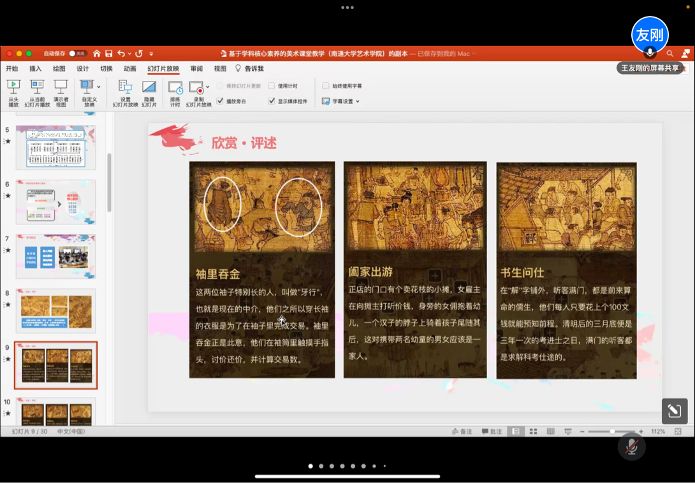Viewport: 695px width, 483px height.
Task: Click the 阖家出游 heading on the slide
Action: coord(371,272)
